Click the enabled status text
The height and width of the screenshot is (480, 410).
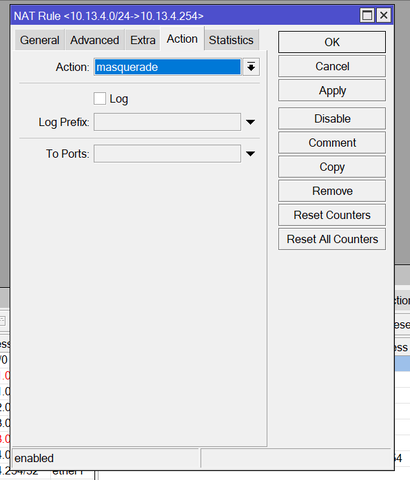(34, 458)
